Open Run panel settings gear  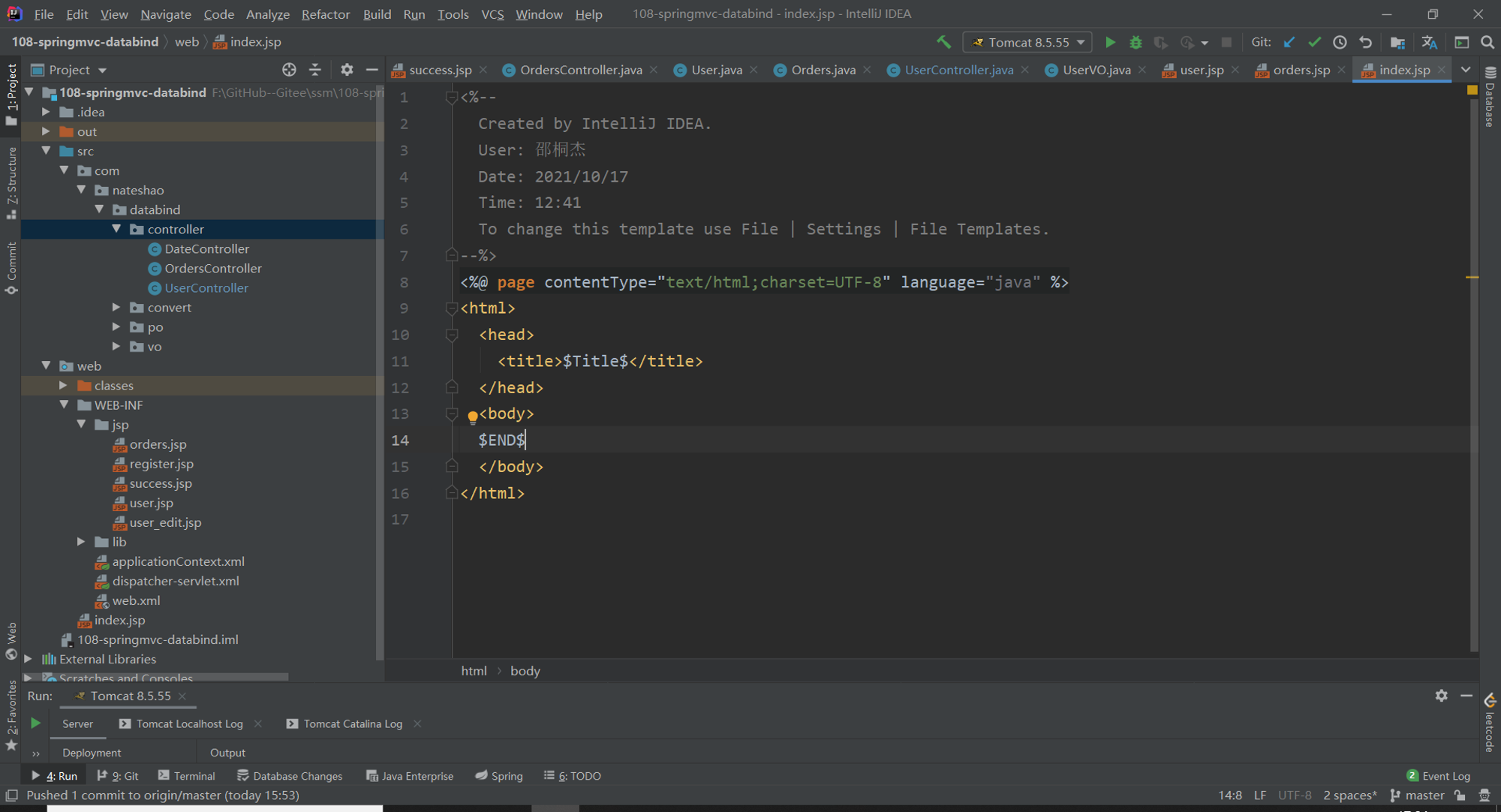pos(1441,696)
